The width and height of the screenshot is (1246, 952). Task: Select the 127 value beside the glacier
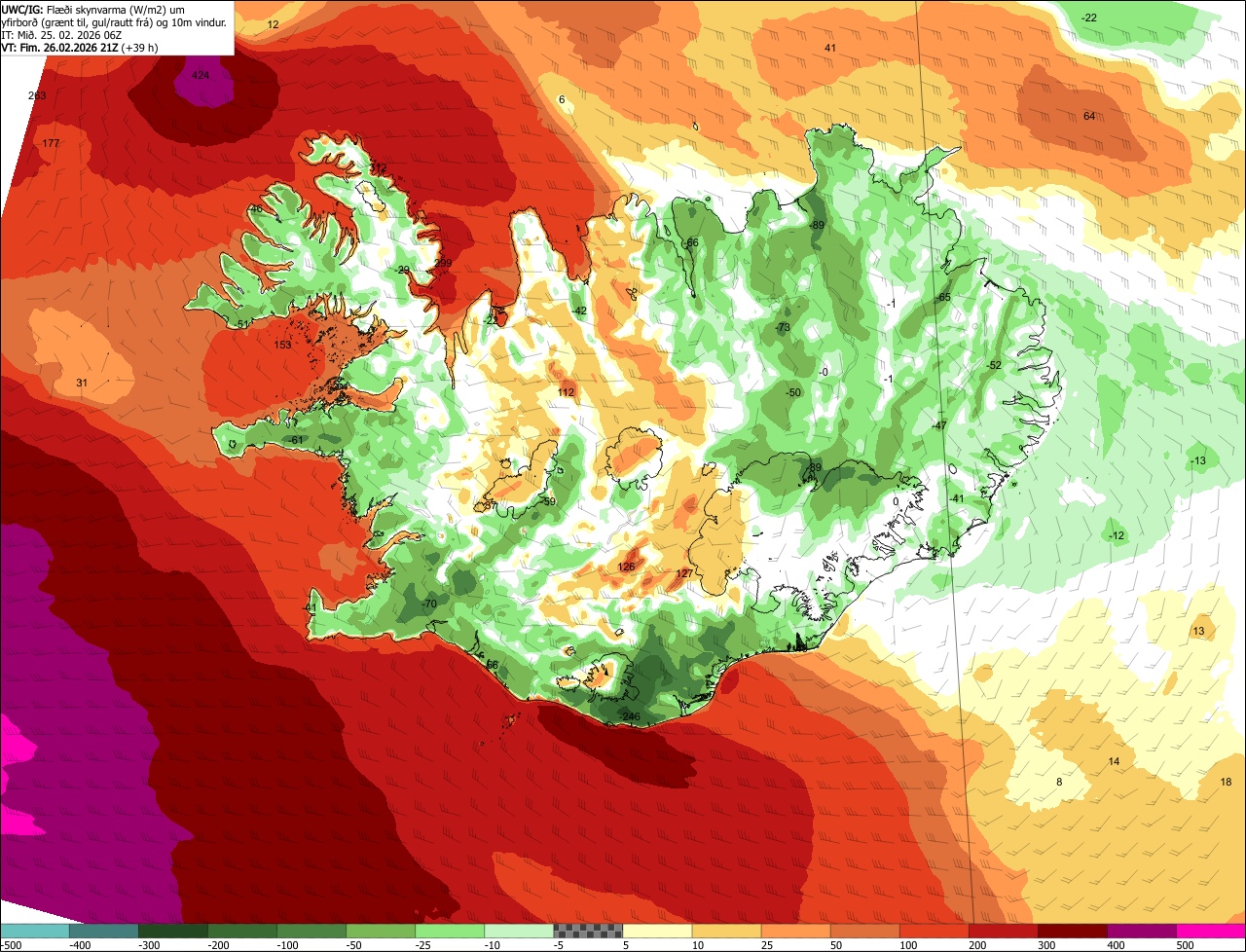pyautogui.click(x=684, y=573)
